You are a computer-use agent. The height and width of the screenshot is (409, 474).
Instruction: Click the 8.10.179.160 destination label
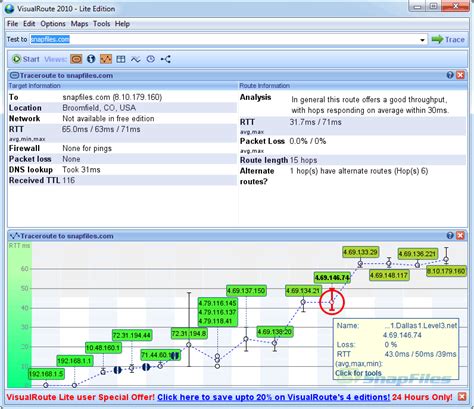tap(446, 271)
